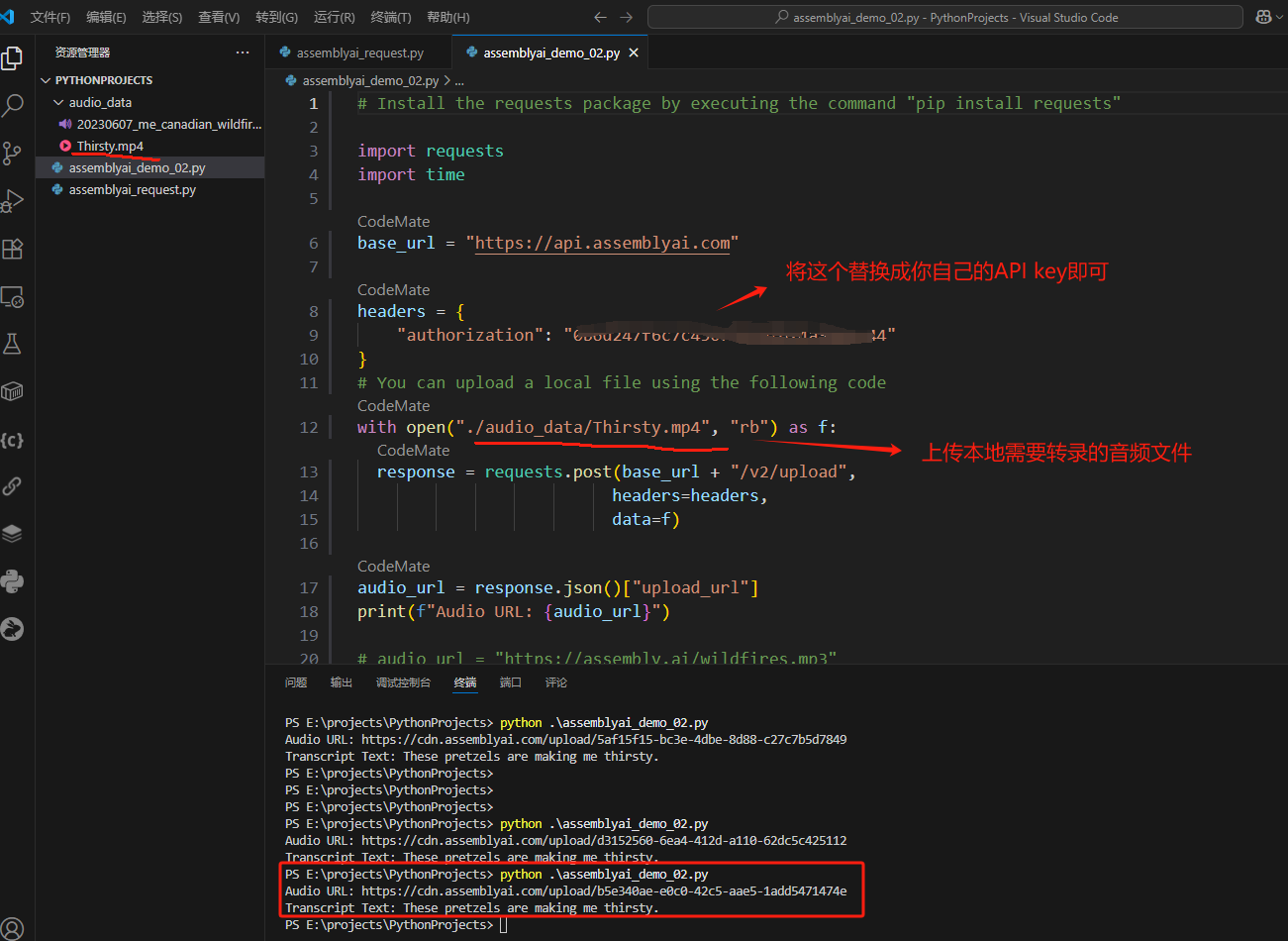
Task: Click the CodeMate code lens above response line
Action: (413, 450)
